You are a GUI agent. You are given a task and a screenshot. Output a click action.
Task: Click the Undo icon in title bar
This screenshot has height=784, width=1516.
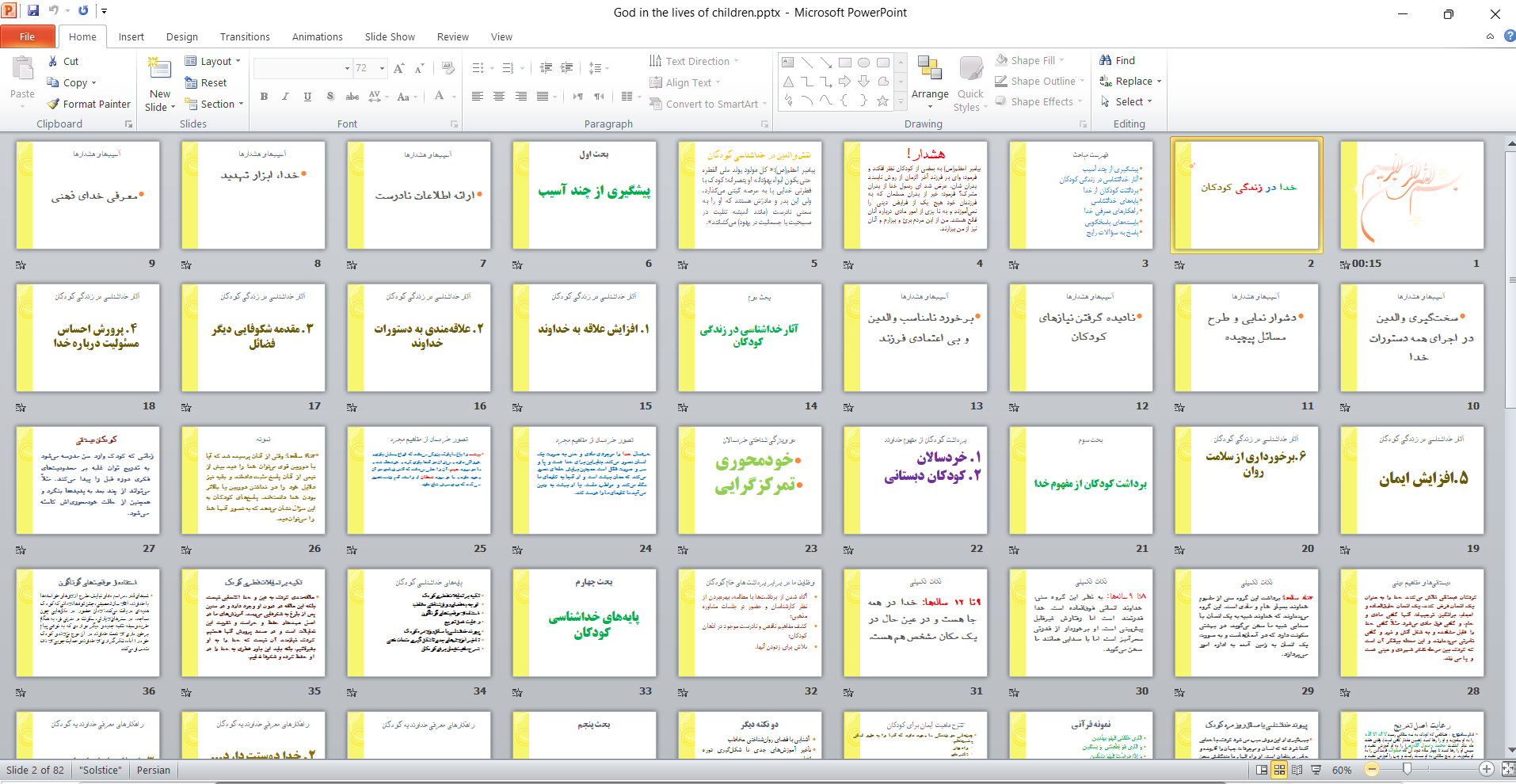(54, 11)
